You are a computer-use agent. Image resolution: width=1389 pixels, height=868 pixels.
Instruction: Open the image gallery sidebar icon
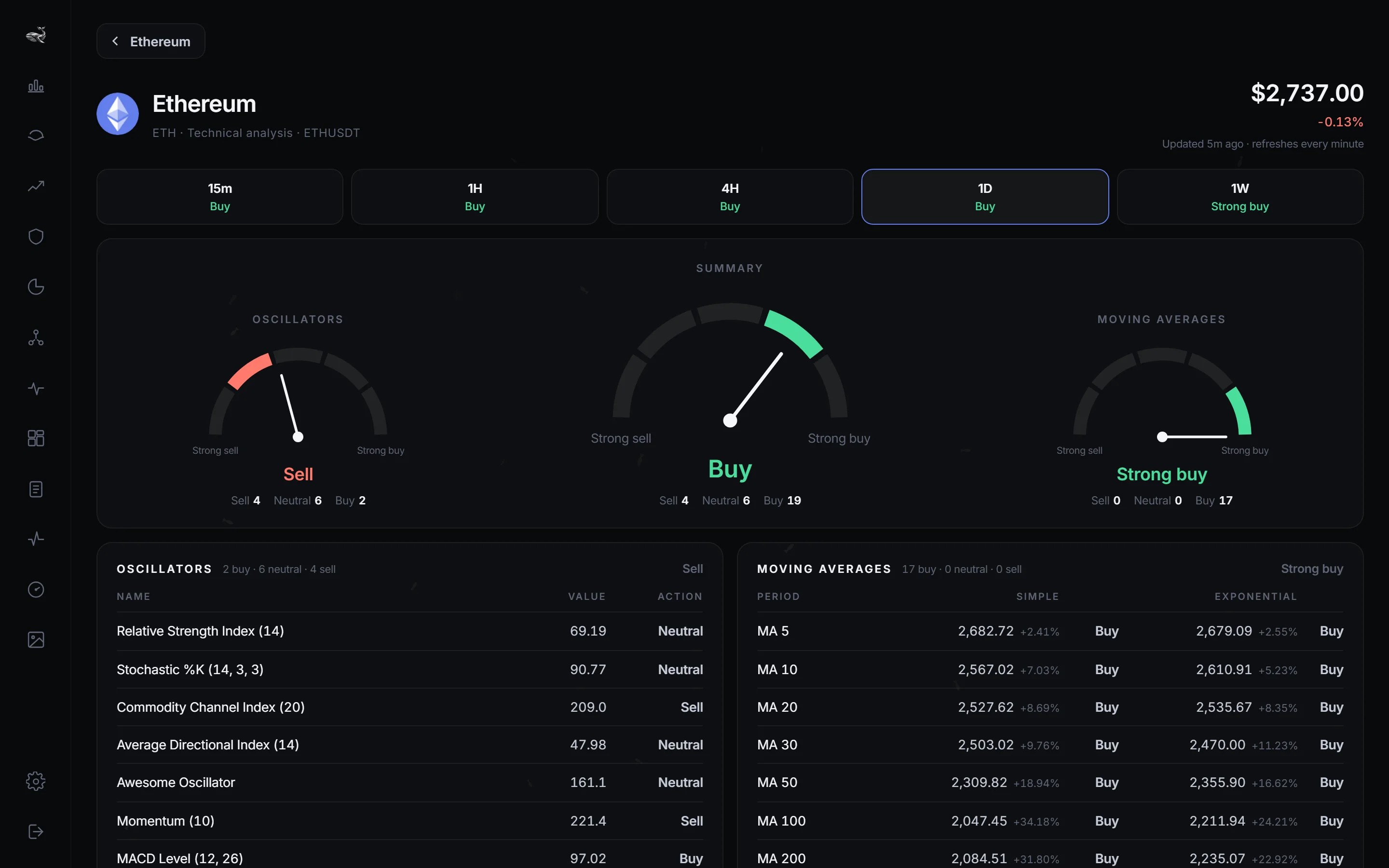[x=36, y=640]
